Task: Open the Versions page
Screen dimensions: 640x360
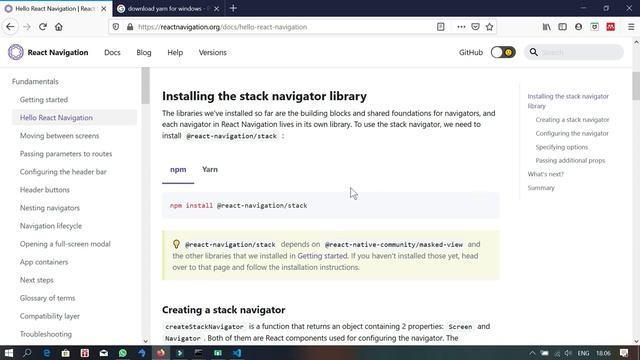Action: point(213,53)
